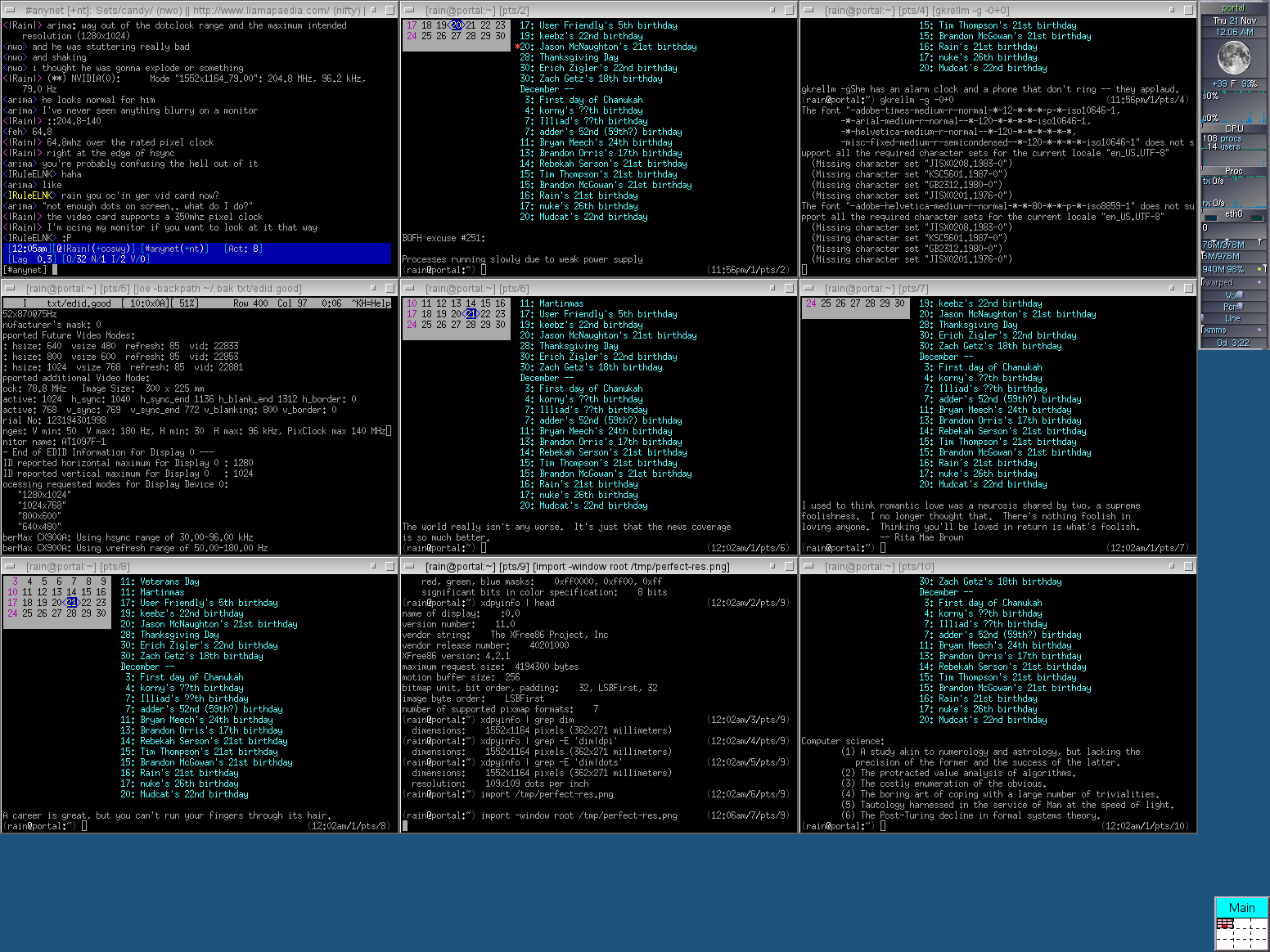The width and height of the screenshot is (1270, 952).
Task: Click the 940M 98% disk meter
Action: click(x=1233, y=269)
